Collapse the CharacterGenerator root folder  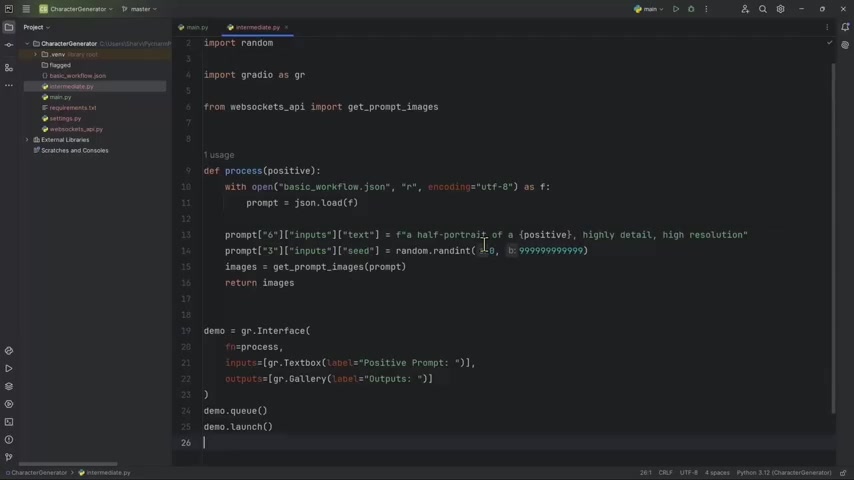[27, 44]
